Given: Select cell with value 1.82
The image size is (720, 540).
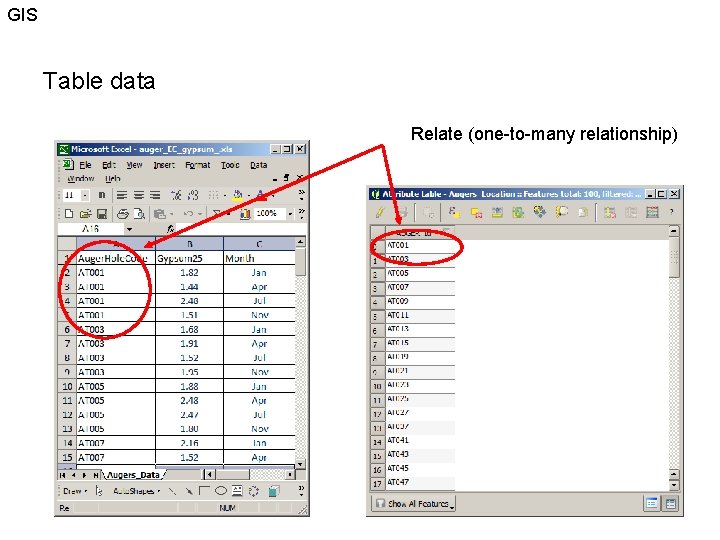Looking at the screenshot, I should (190, 272).
